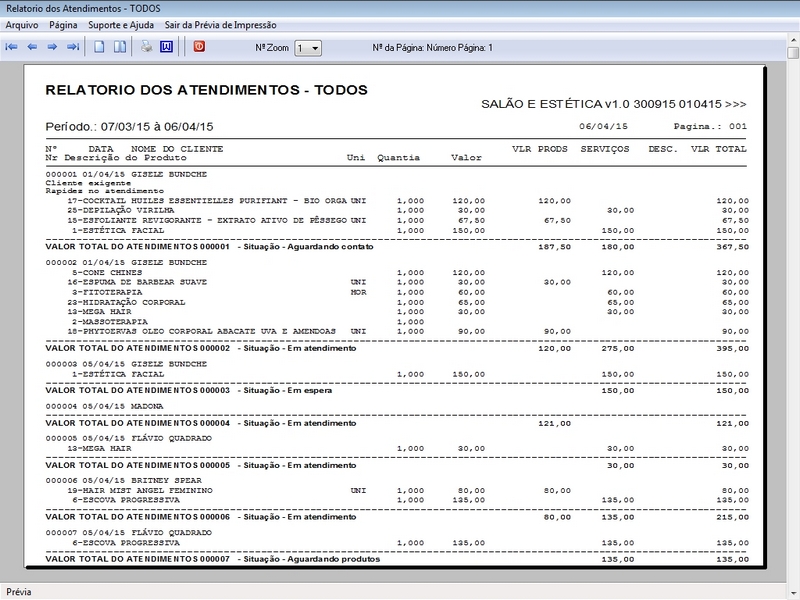This screenshot has width=800, height=600.
Task: Click the vertical scrollbar thumb
Action: click(x=793, y=53)
